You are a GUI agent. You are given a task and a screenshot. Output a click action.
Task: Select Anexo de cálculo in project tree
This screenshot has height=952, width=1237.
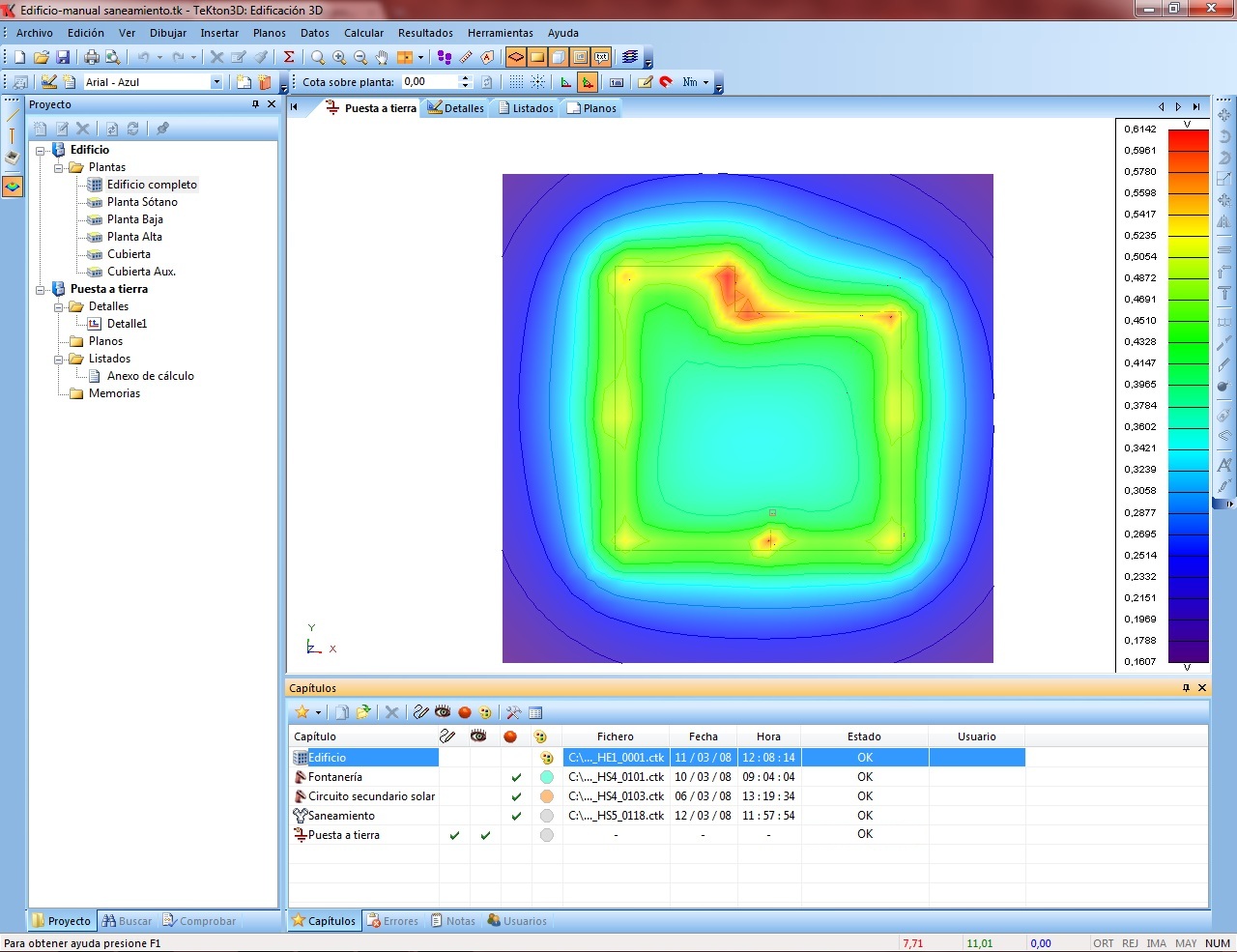pyautogui.click(x=150, y=376)
